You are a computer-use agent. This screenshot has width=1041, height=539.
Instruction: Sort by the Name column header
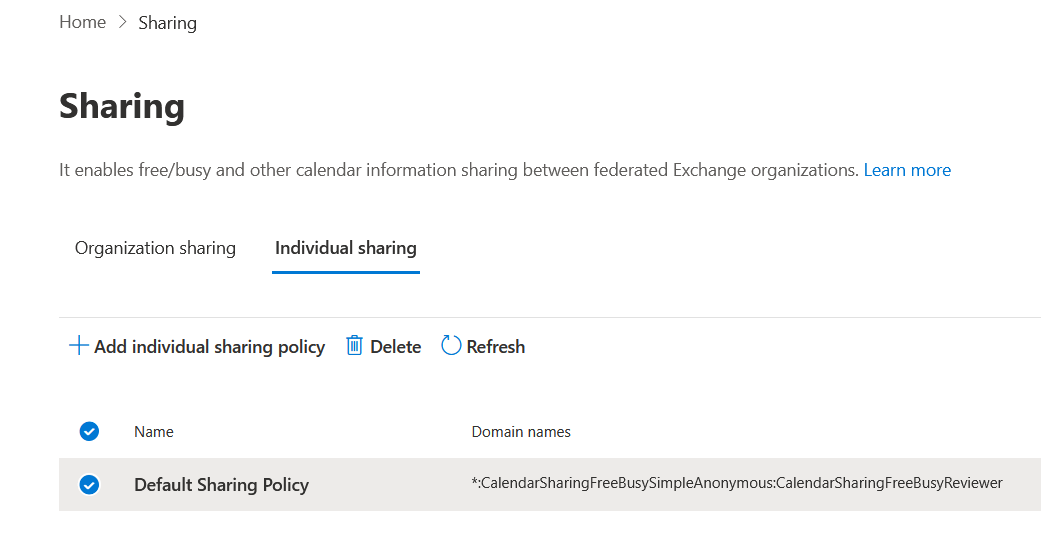(x=153, y=431)
